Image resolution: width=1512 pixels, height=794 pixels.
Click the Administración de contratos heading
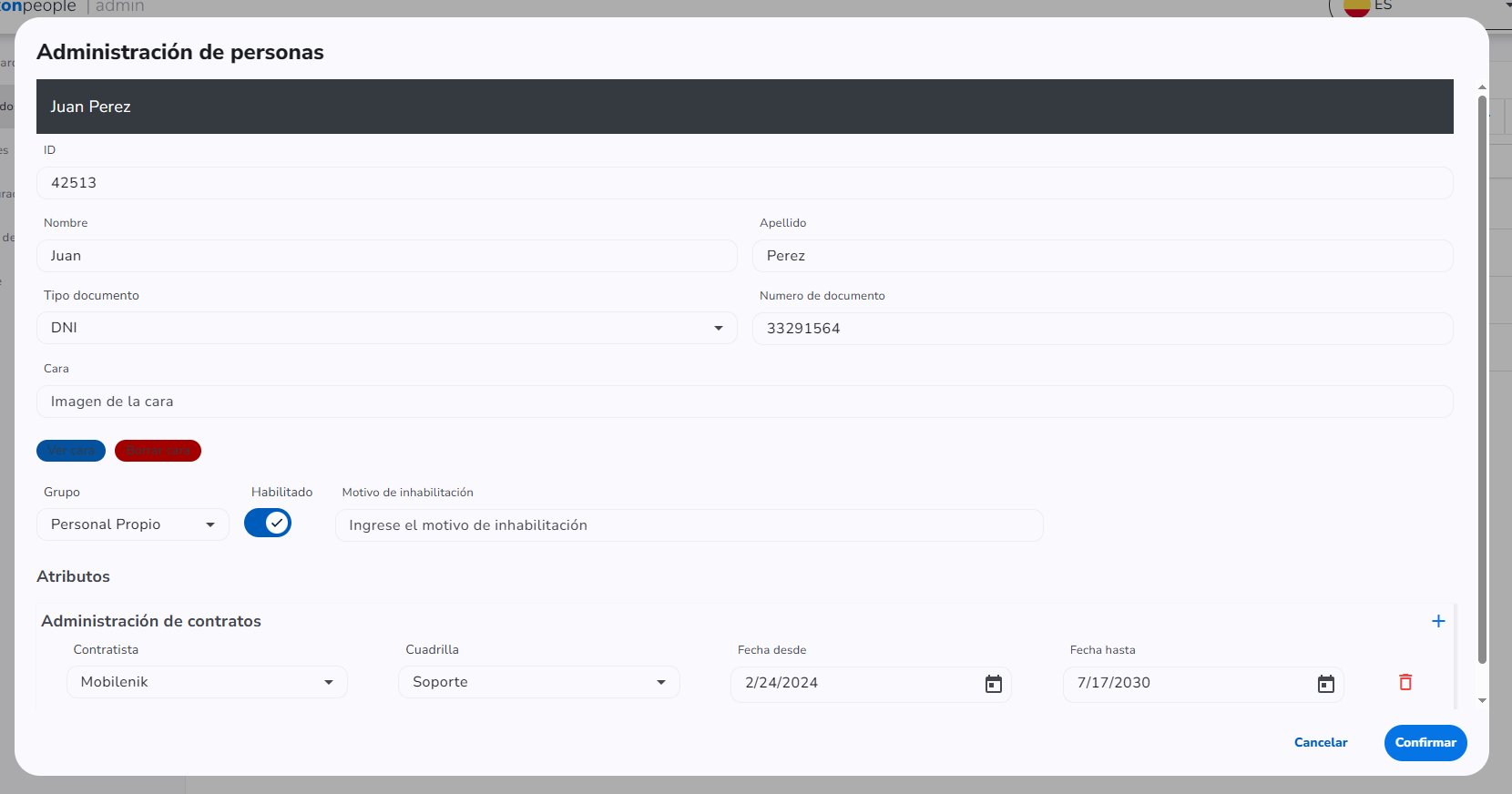pyautogui.click(x=151, y=621)
